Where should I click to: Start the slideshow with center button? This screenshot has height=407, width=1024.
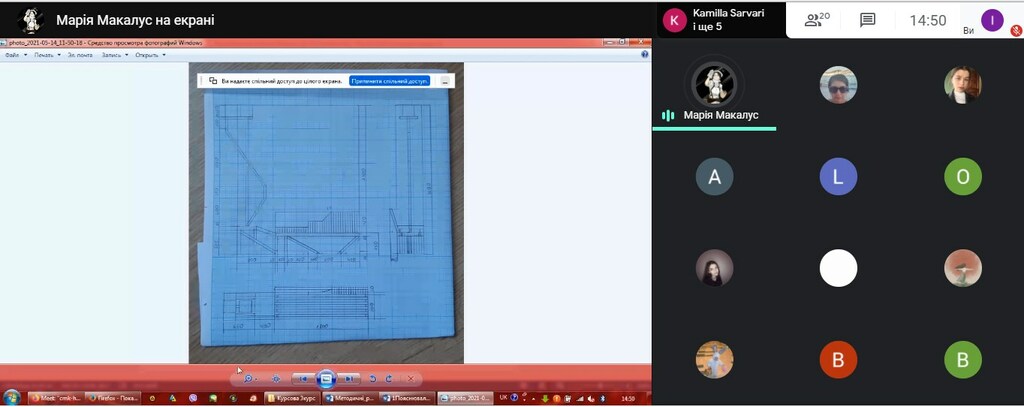[325, 379]
